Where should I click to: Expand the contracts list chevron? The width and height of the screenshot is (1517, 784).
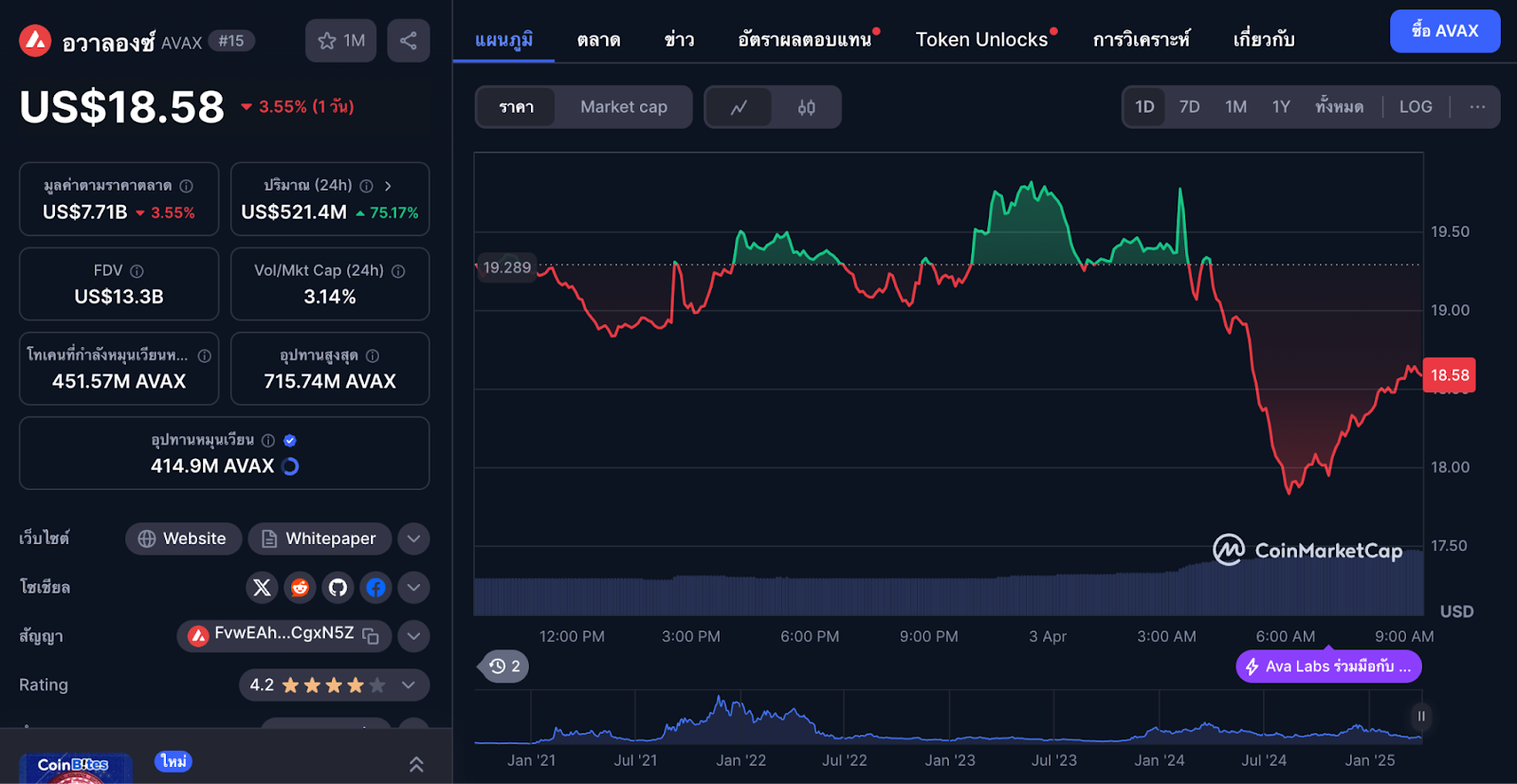point(413,636)
